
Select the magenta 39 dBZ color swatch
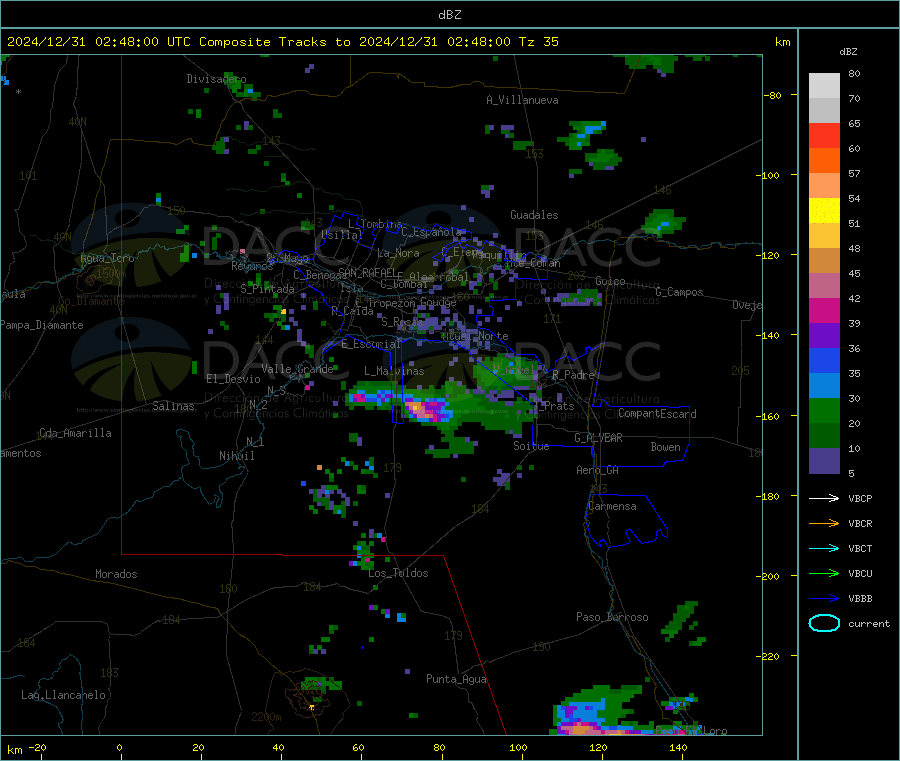pos(824,310)
